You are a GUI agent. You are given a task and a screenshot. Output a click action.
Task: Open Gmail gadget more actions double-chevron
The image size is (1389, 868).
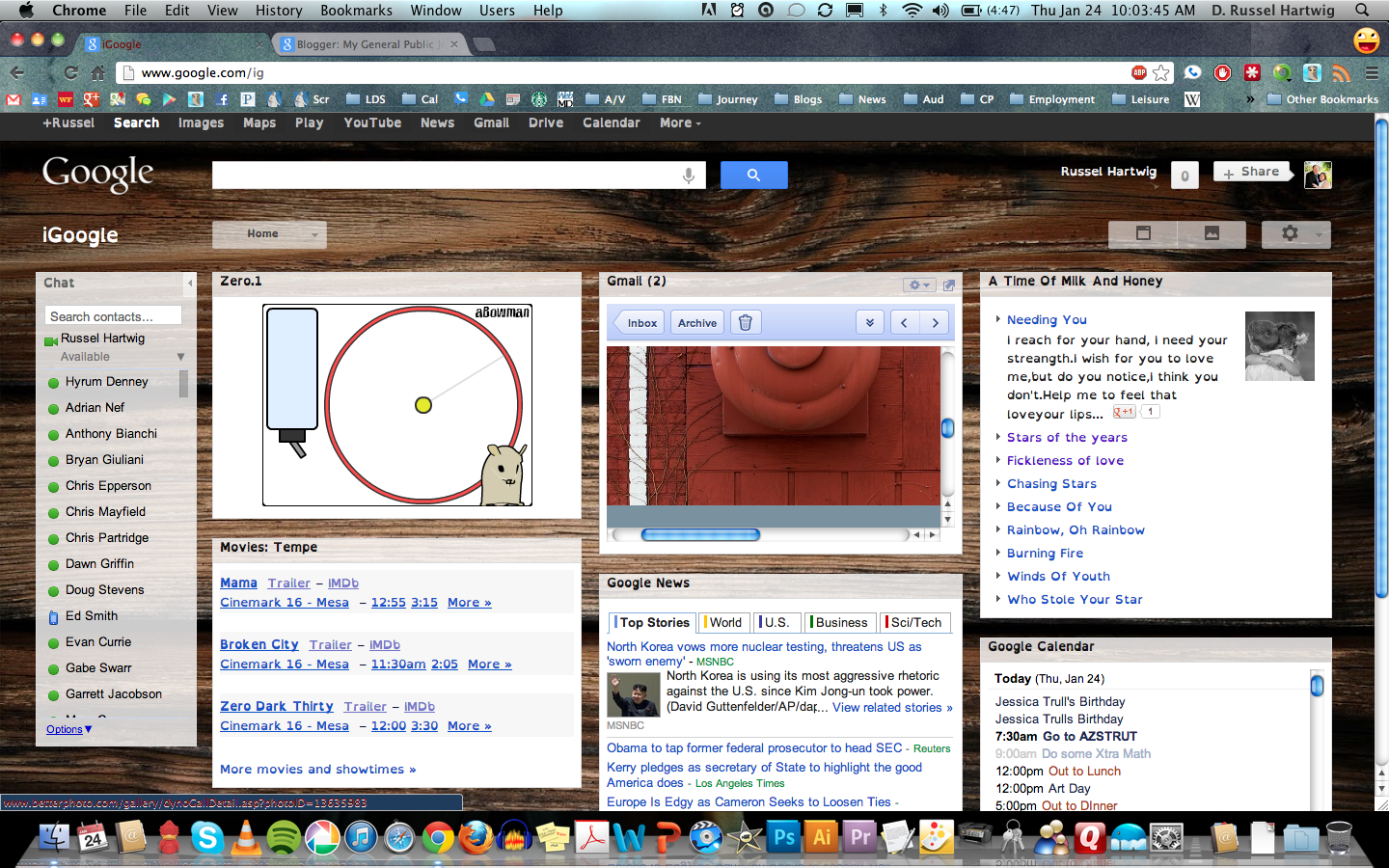click(x=870, y=323)
